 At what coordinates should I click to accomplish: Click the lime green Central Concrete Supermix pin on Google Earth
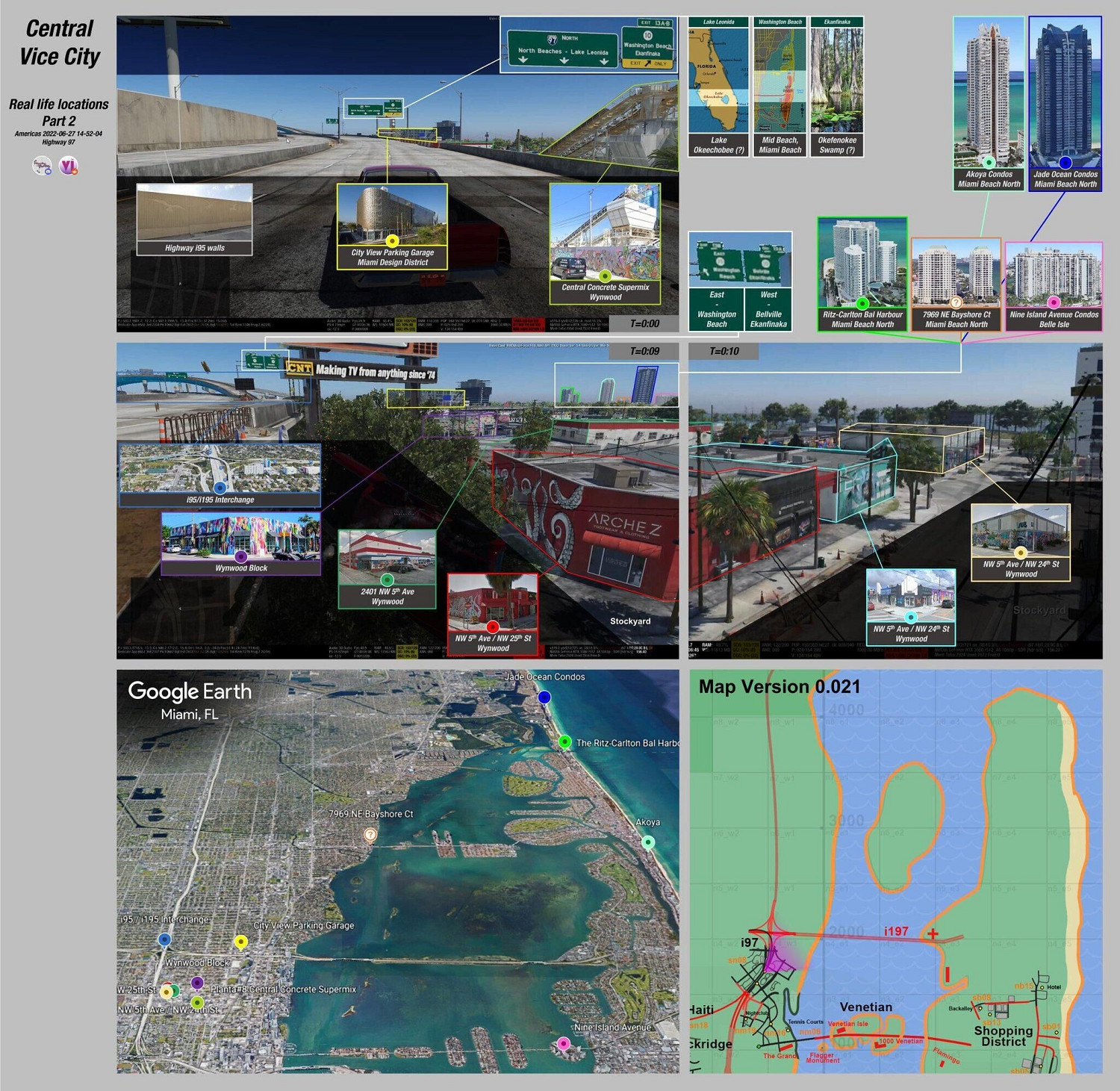click(197, 1002)
